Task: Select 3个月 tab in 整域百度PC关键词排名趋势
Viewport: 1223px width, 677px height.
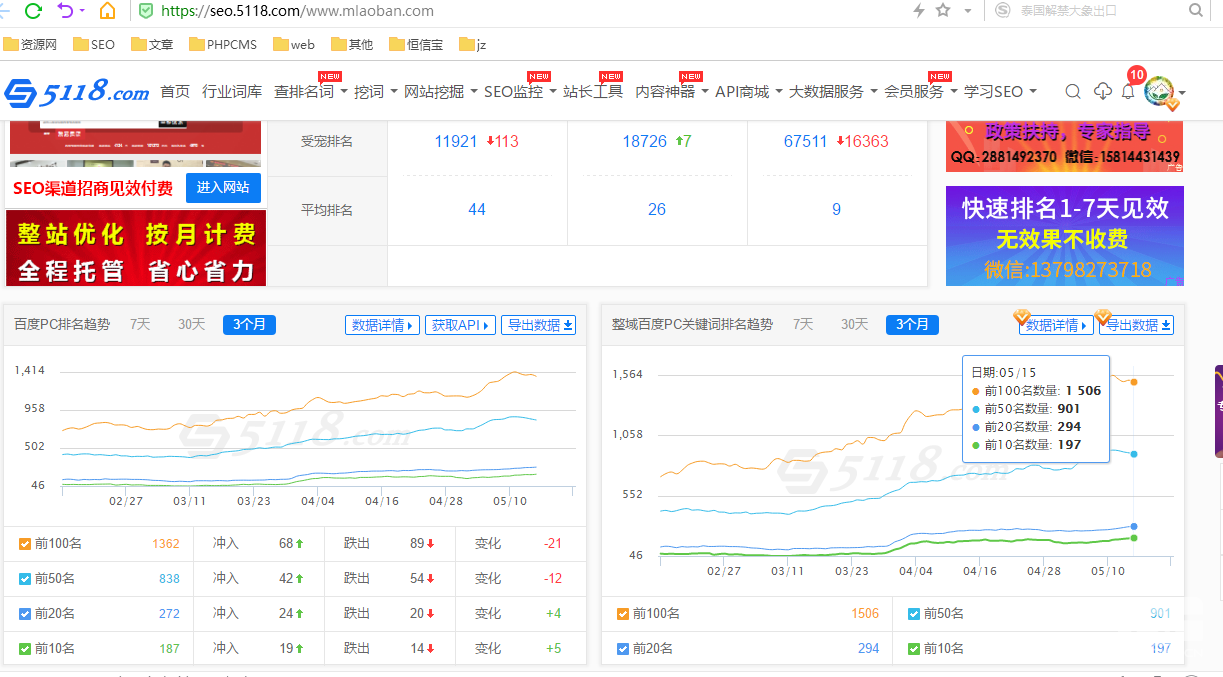Action: (912, 325)
